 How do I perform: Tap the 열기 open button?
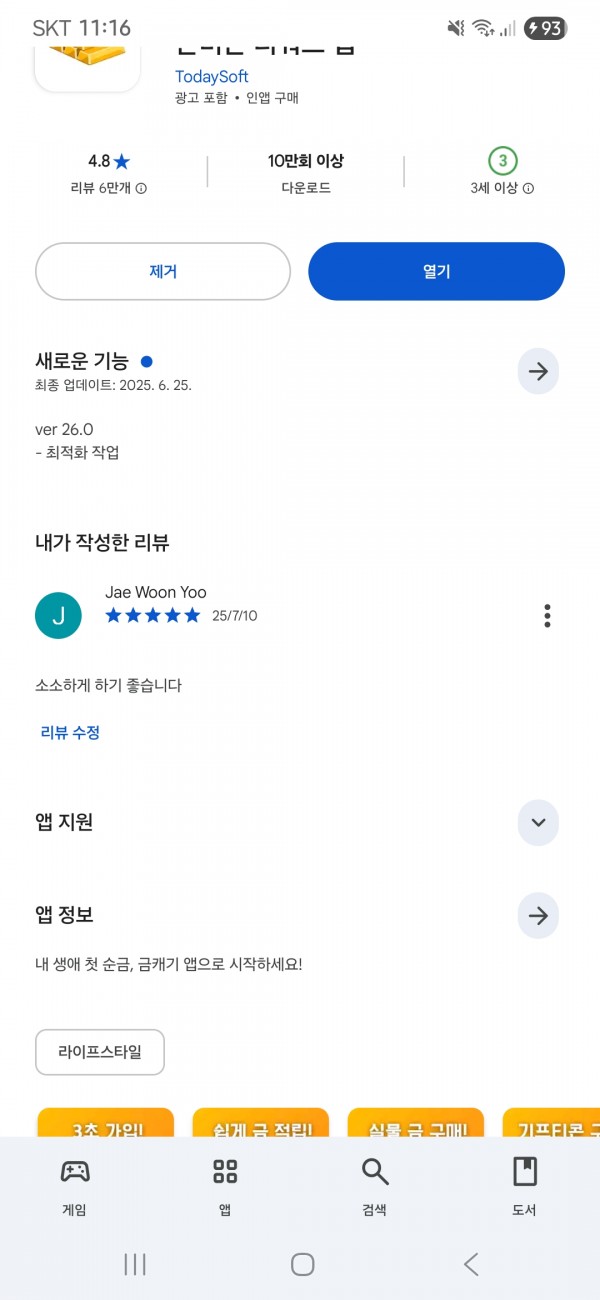pos(436,271)
